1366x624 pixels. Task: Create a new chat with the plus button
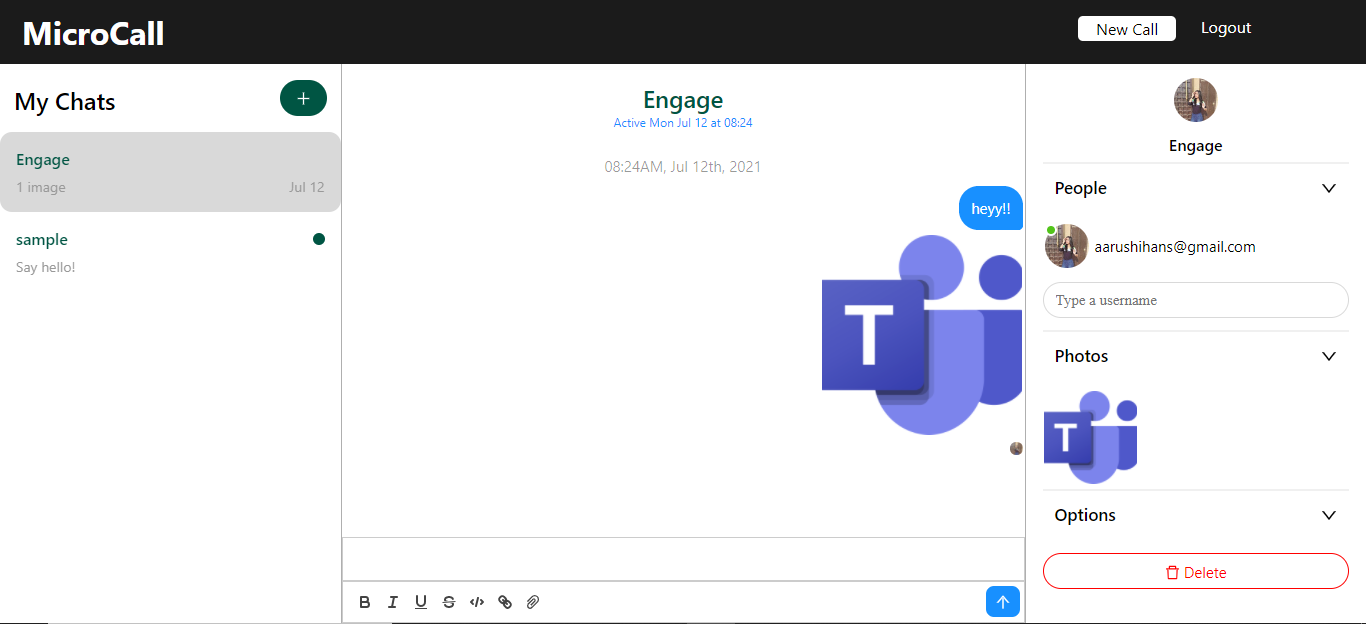coord(303,98)
